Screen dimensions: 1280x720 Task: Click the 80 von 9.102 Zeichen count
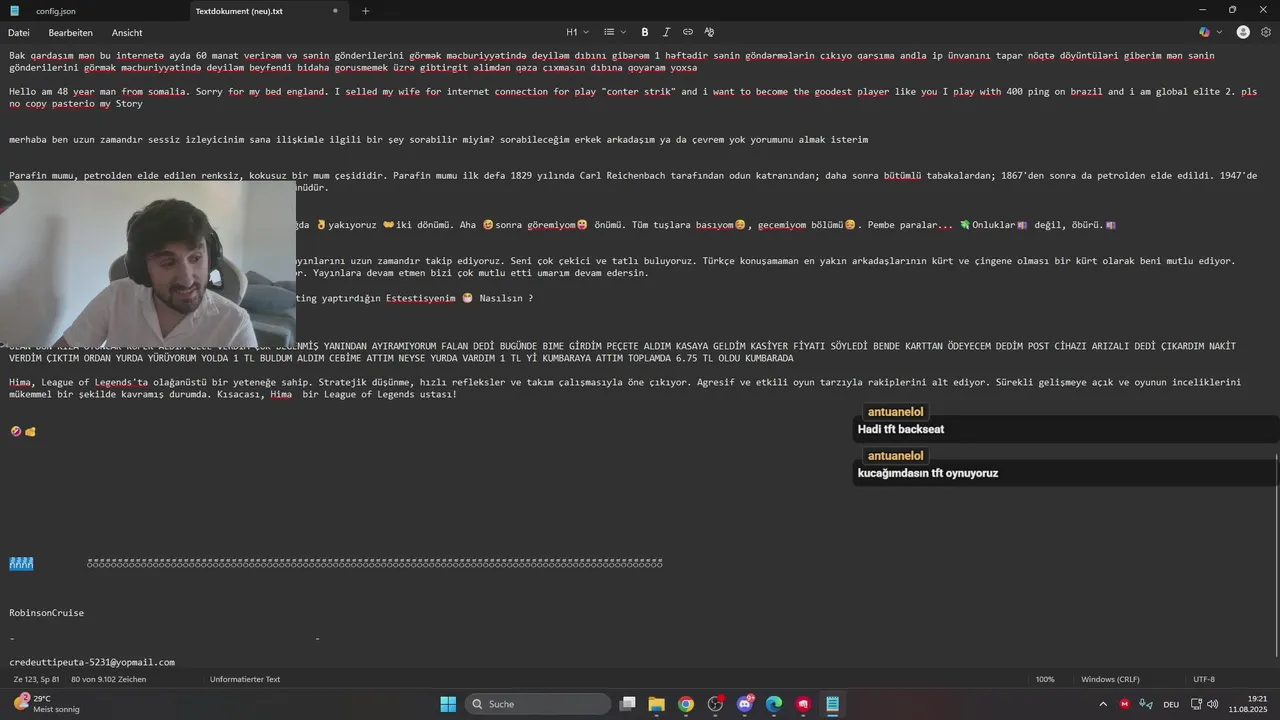[x=109, y=679]
